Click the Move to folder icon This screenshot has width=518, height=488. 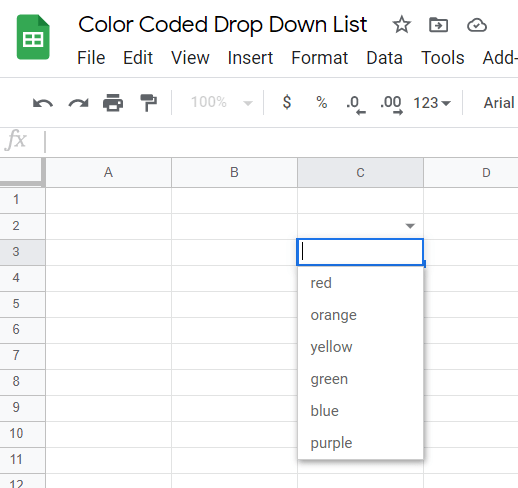[x=438, y=25]
